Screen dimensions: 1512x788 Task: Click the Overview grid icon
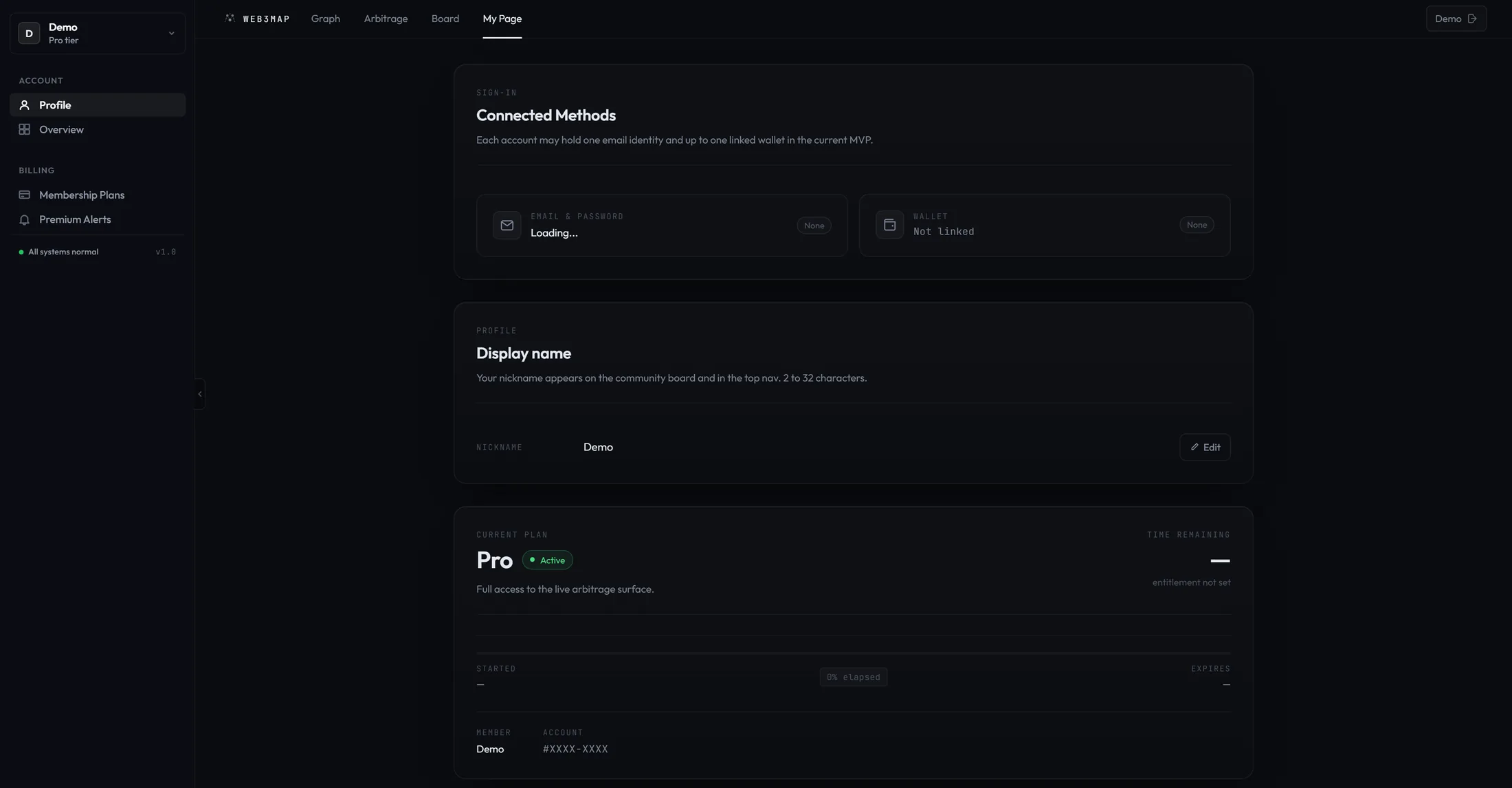[x=24, y=129]
